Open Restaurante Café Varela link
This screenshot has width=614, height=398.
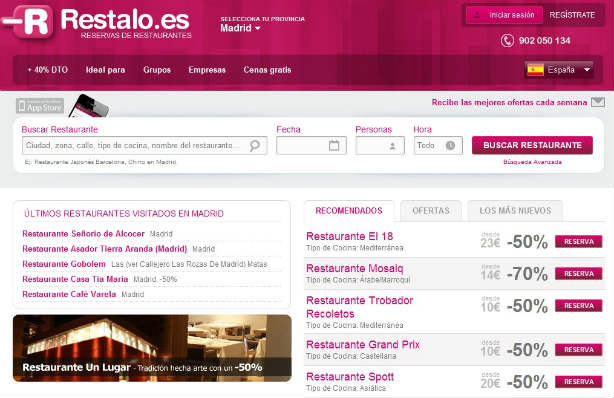pyautogui.click(x=69, y=294)
